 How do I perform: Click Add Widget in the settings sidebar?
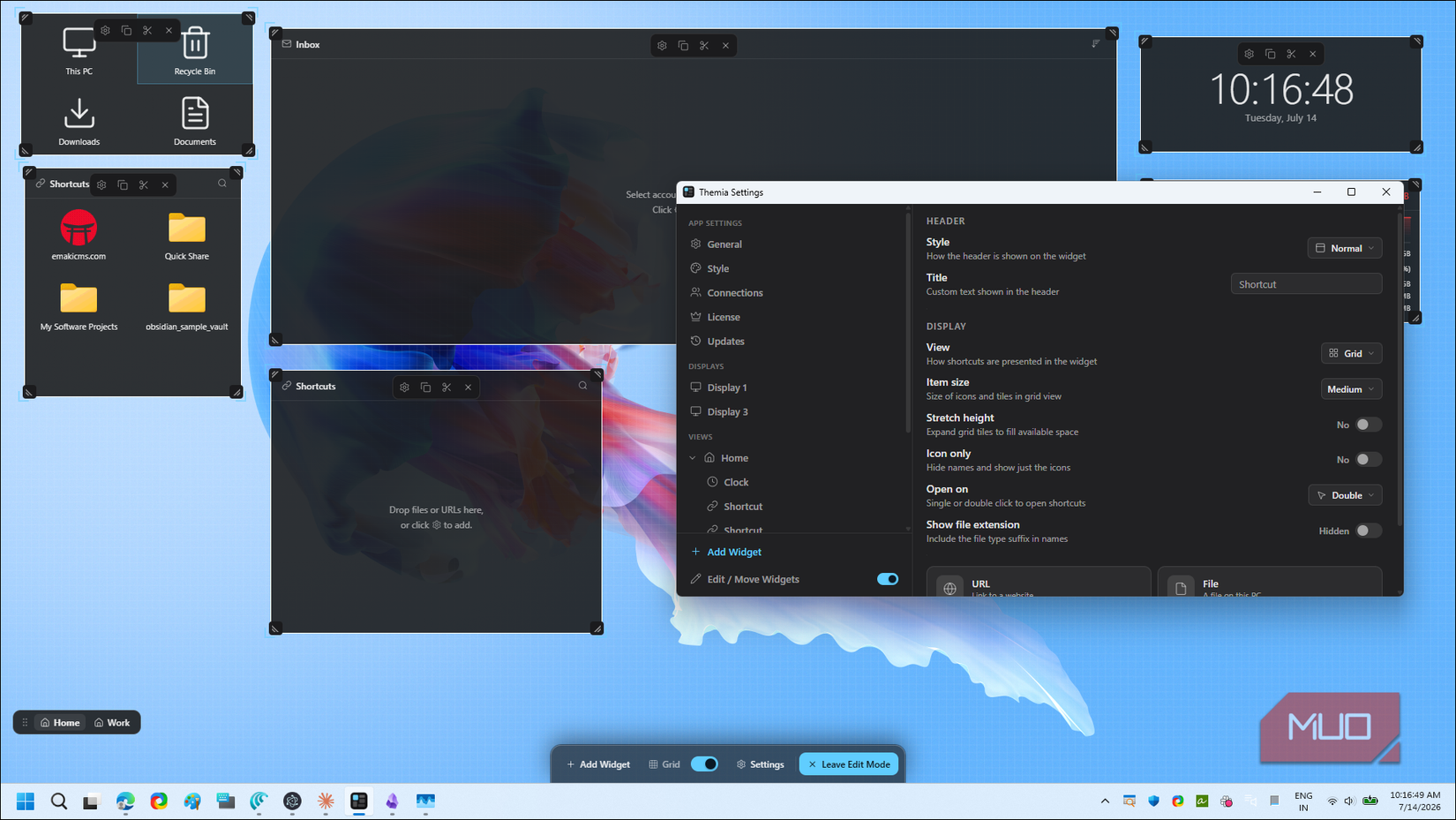[x=725, y=552]
